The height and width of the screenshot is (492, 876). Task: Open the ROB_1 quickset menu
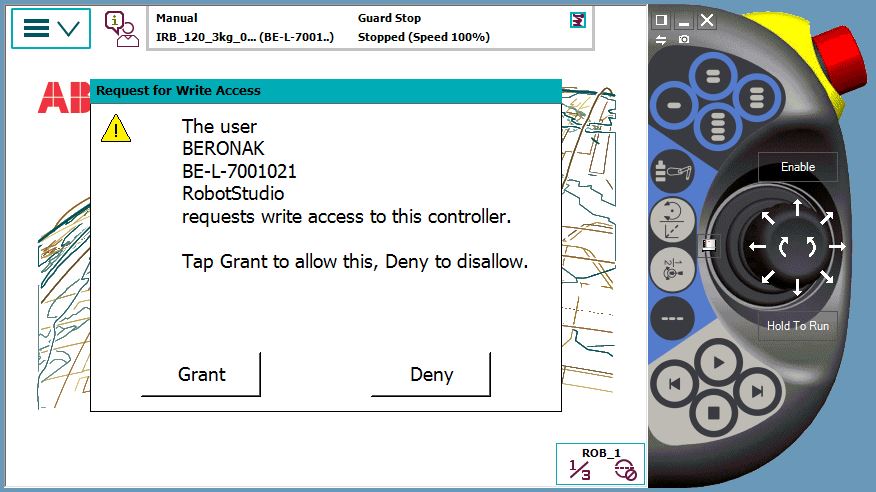pyautogui.click(x=600, y=464)
